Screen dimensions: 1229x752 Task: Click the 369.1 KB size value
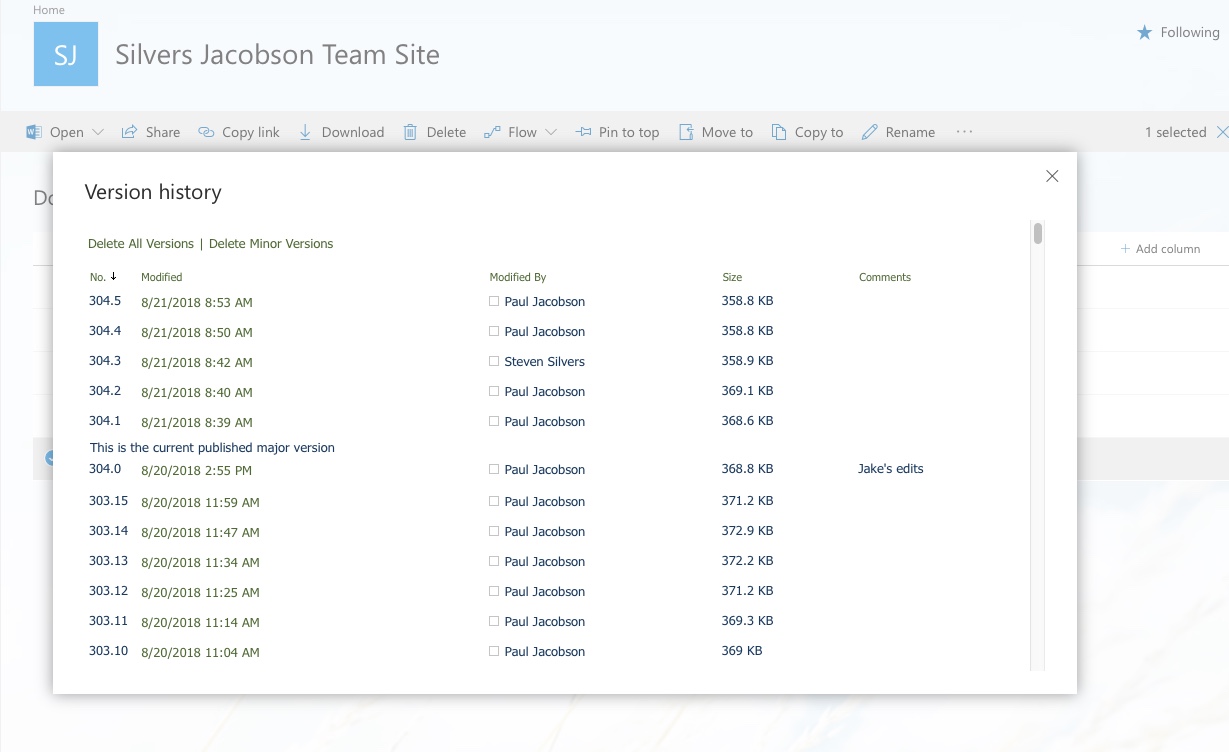[747, 391]
